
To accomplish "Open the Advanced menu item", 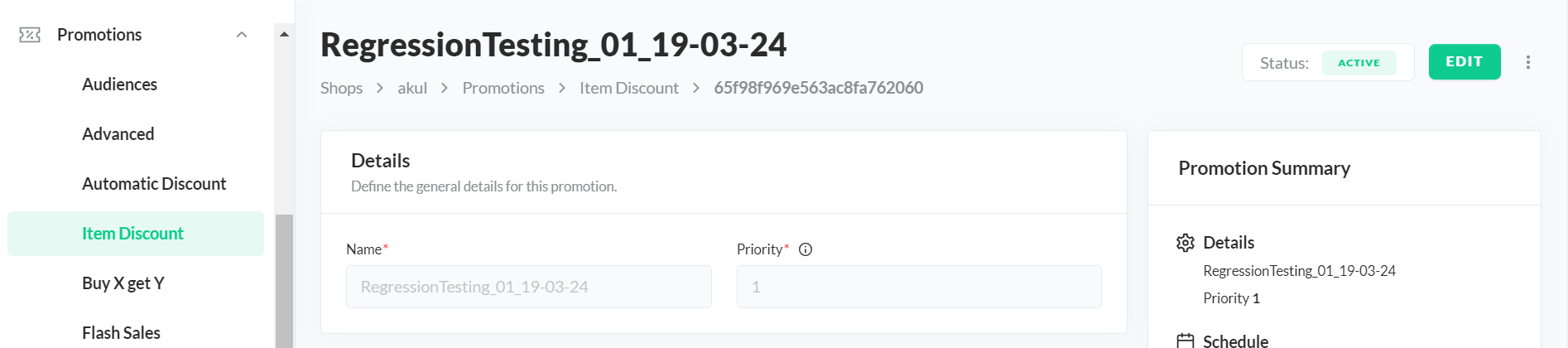I will [118, 134].
